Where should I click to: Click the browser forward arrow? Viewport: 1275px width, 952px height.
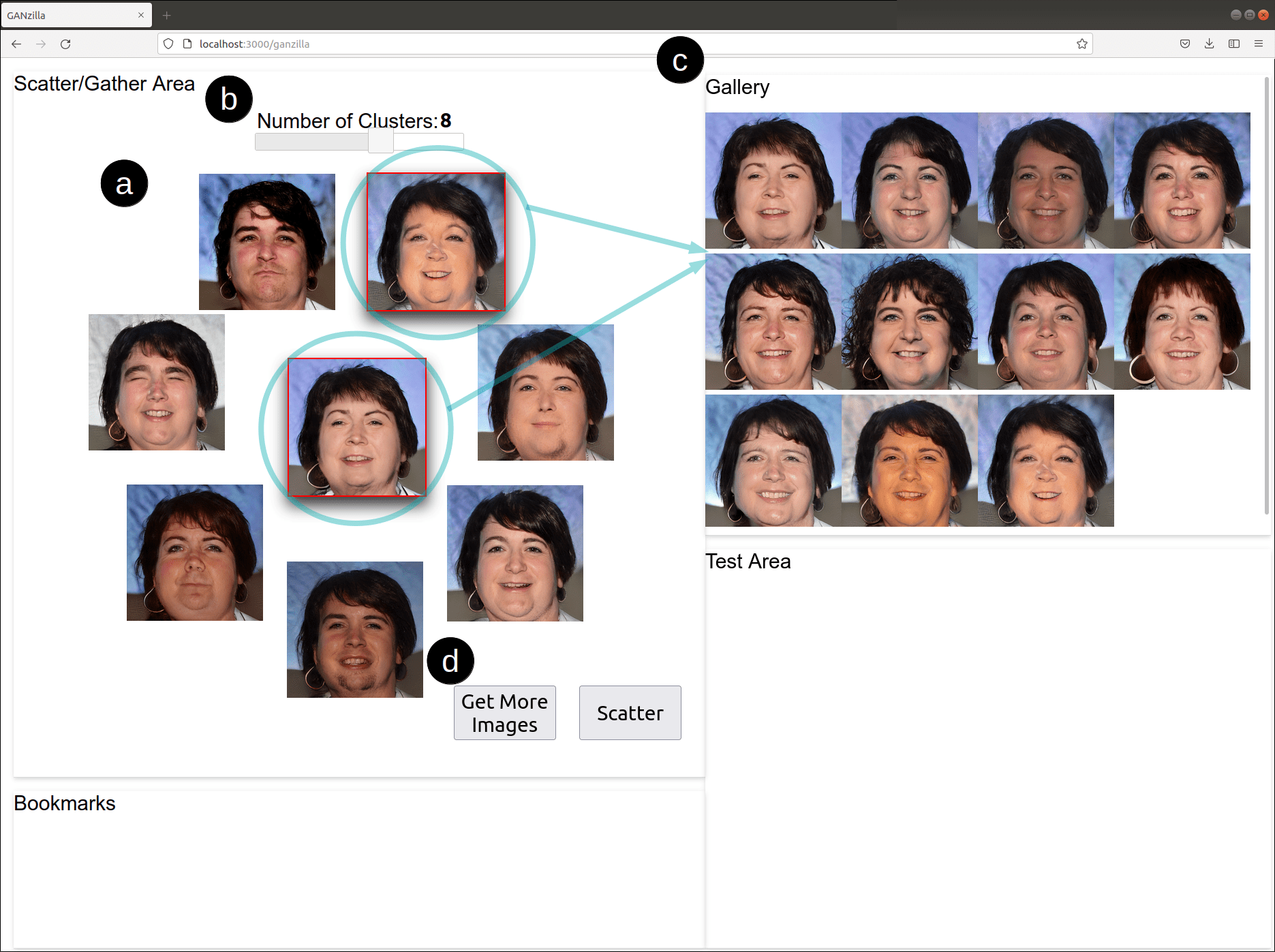click(x=41, y=44)
